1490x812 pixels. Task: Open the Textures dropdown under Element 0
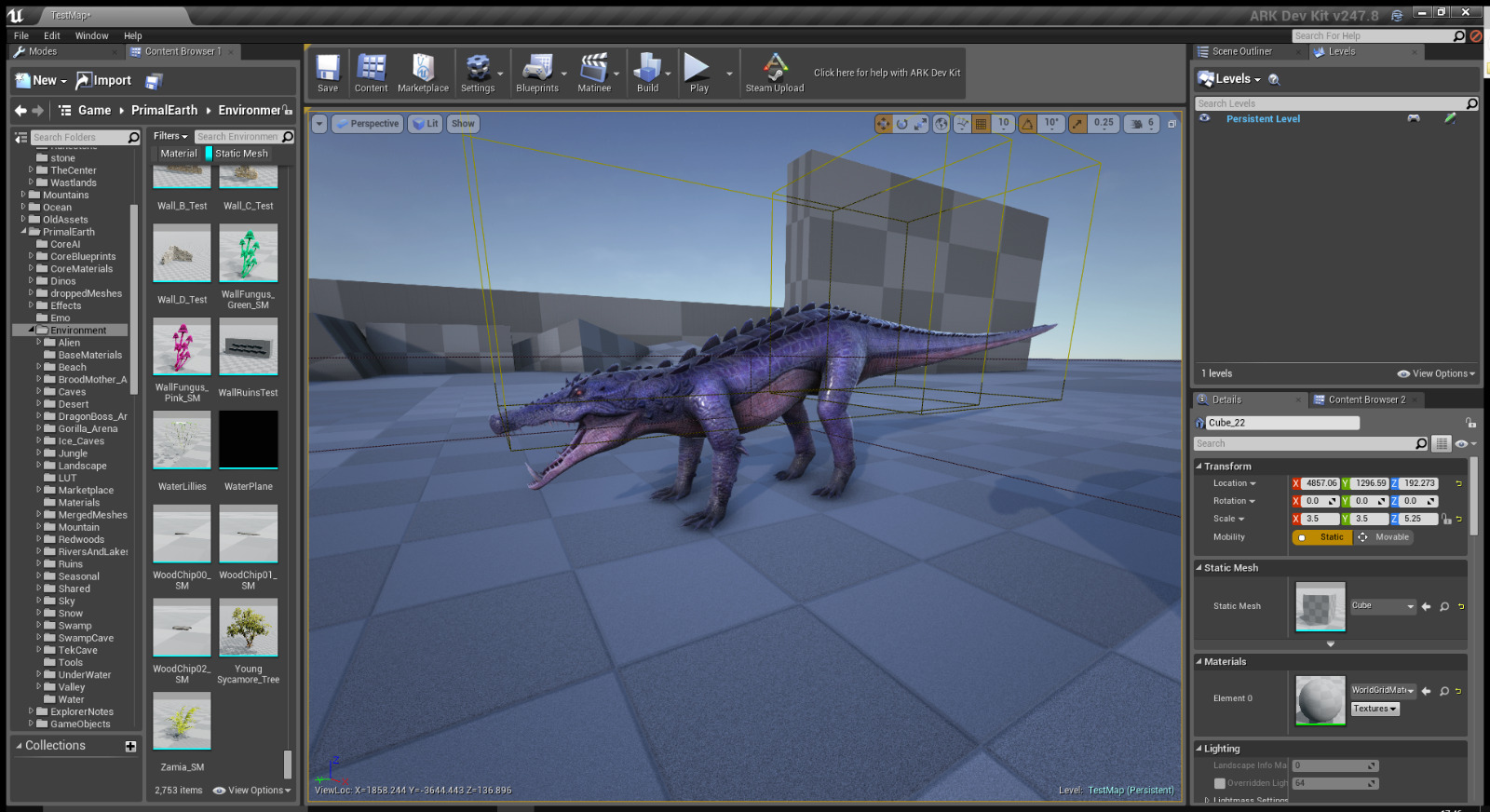[1375, 709]
